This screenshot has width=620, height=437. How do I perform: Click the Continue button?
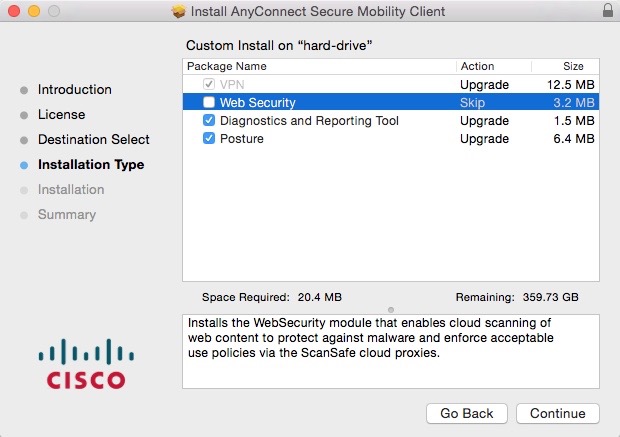(x=557, y=413)
